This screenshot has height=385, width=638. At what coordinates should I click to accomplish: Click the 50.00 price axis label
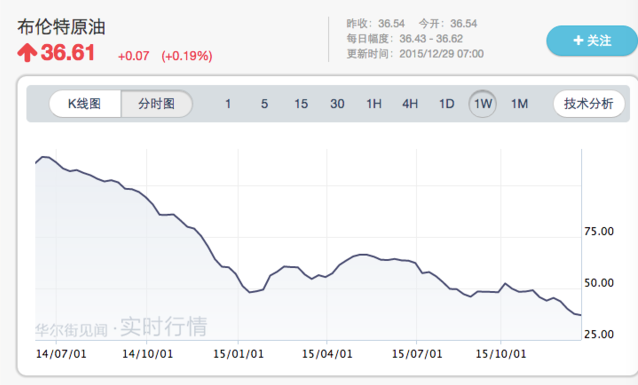599,283
